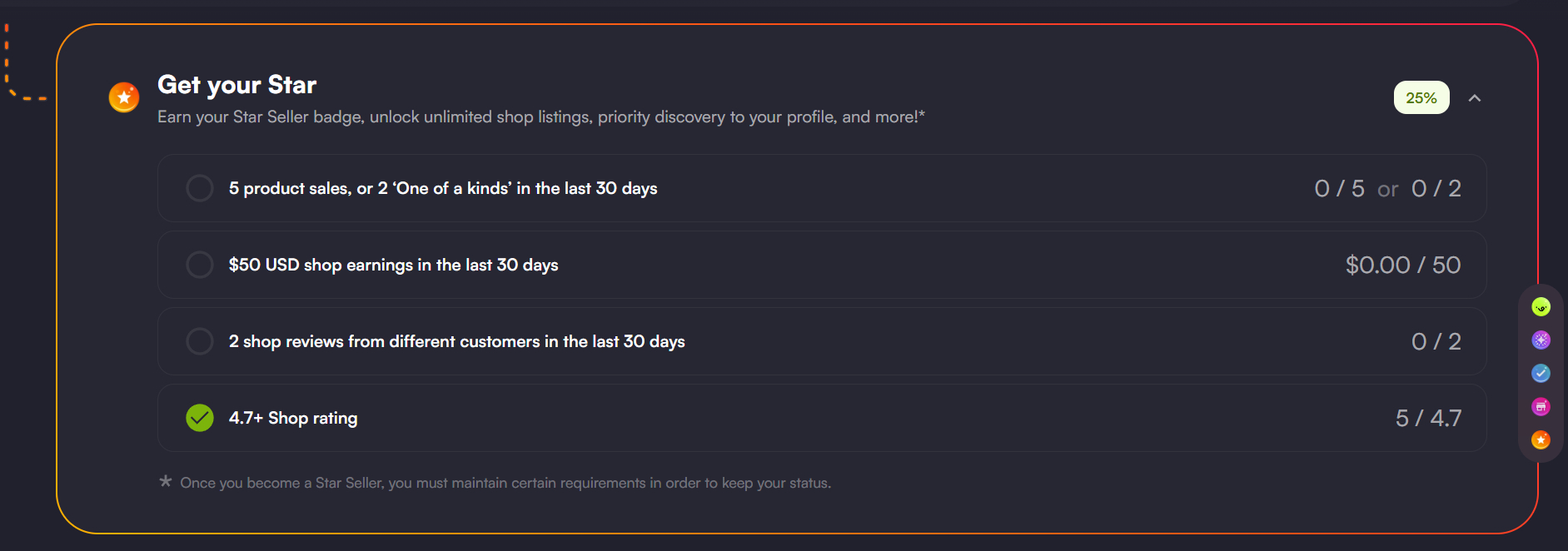Toggle the product sales requirement circle

tap(200, 188)
